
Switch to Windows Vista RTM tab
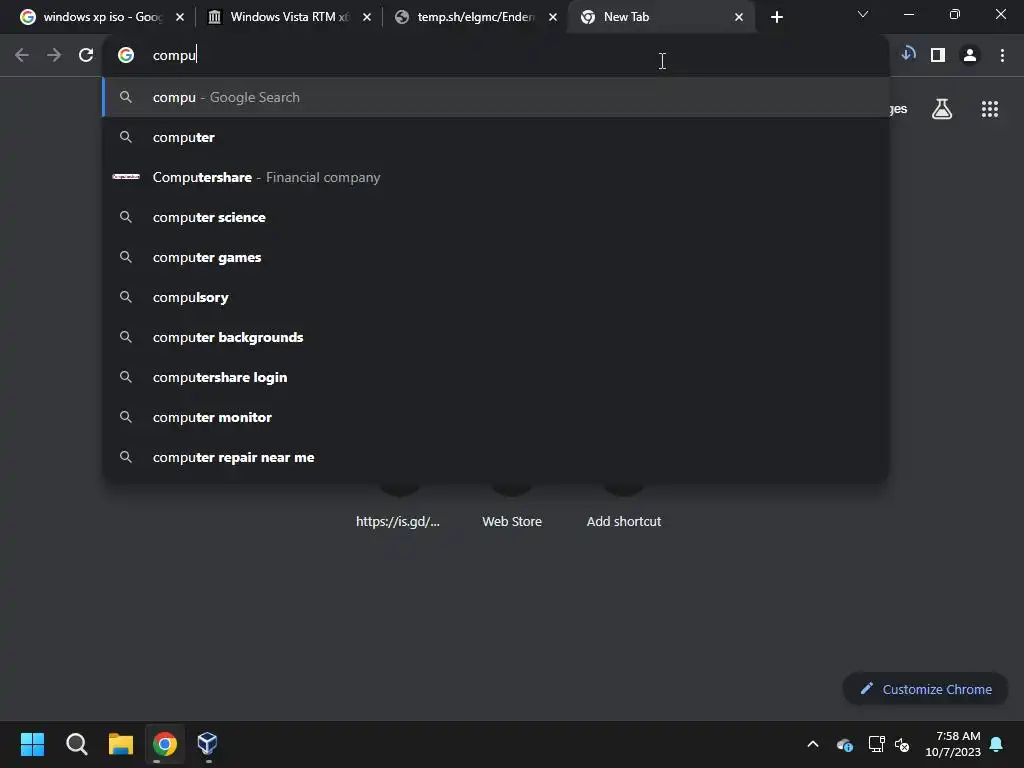[289, 17]
